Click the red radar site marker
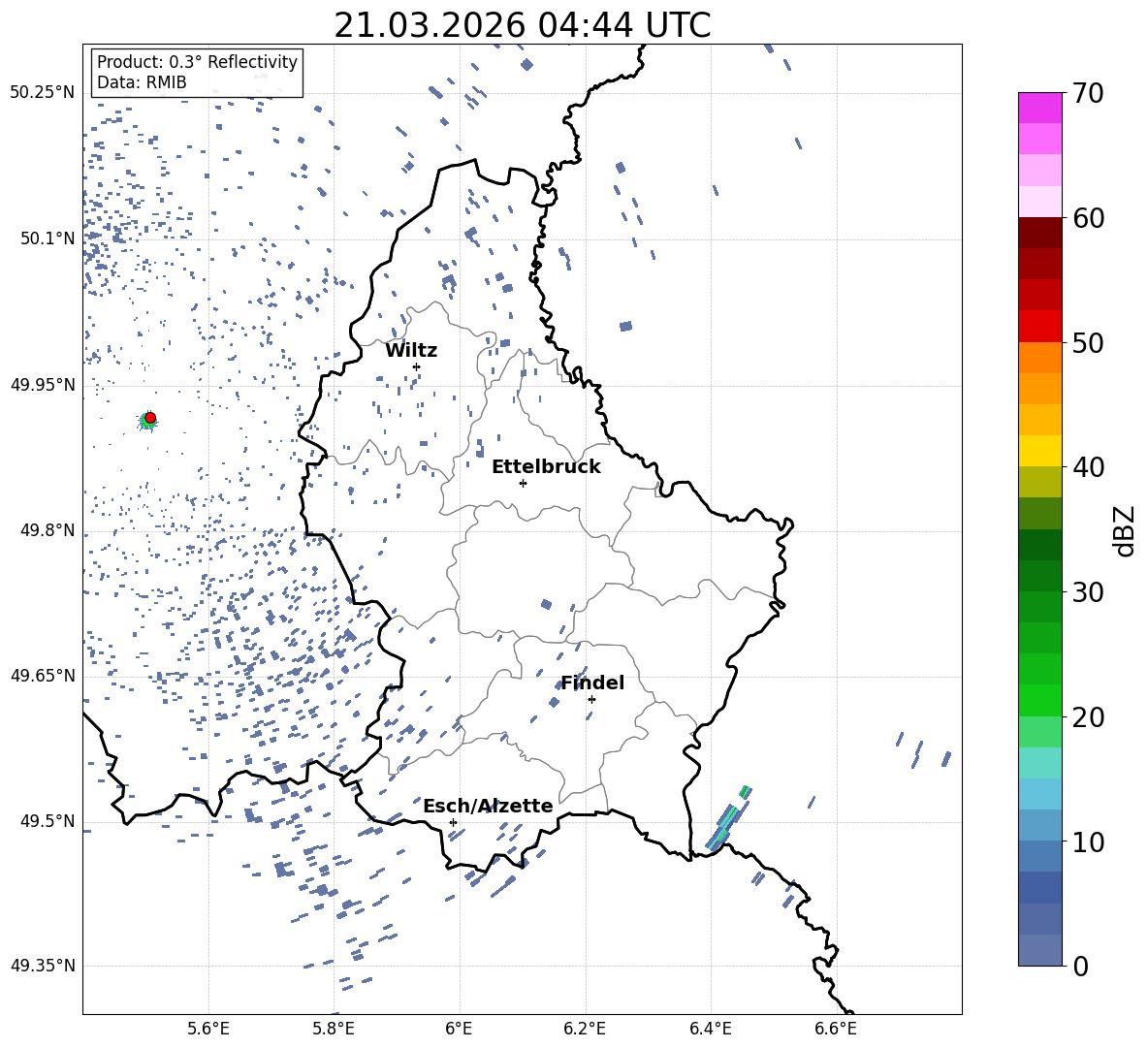Viewport: 1148px width, 1048px height. 150,418
